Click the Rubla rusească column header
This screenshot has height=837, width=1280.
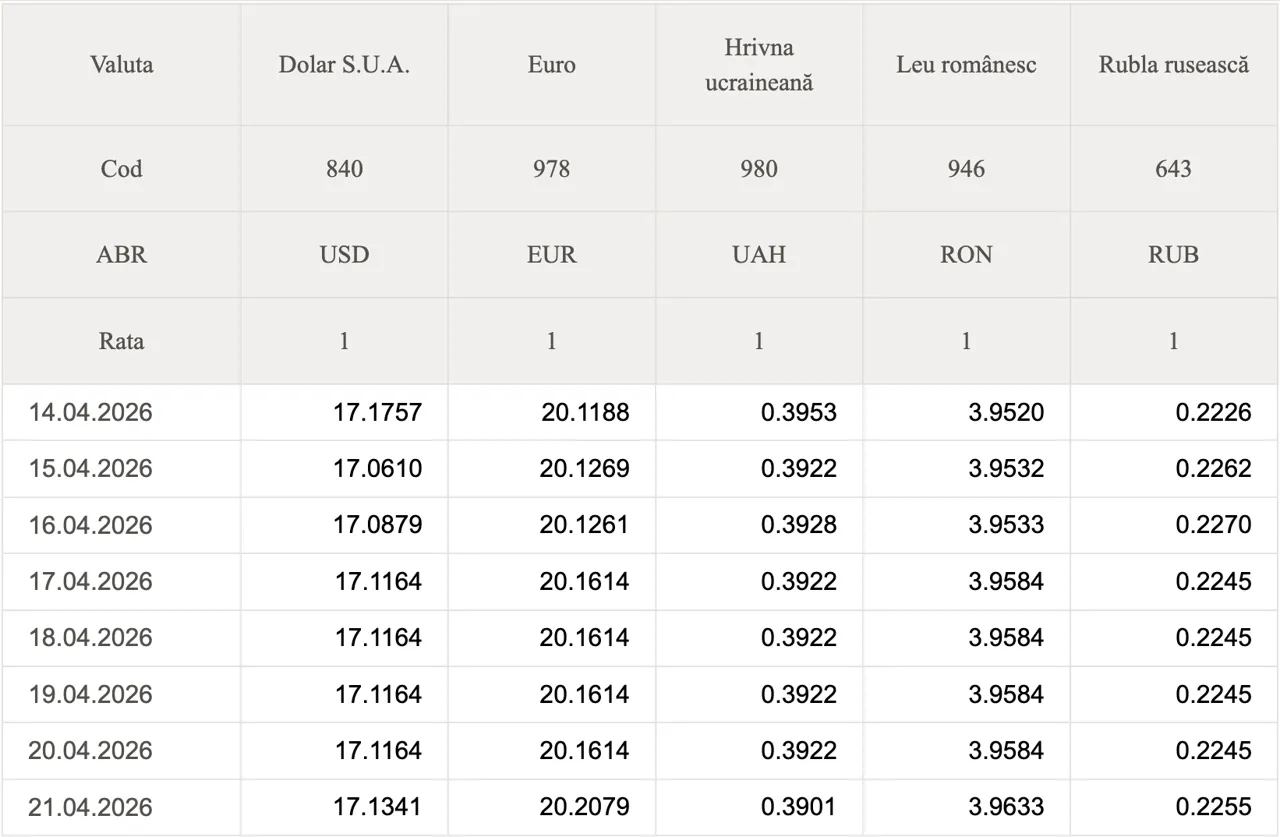pos(1173,65)
